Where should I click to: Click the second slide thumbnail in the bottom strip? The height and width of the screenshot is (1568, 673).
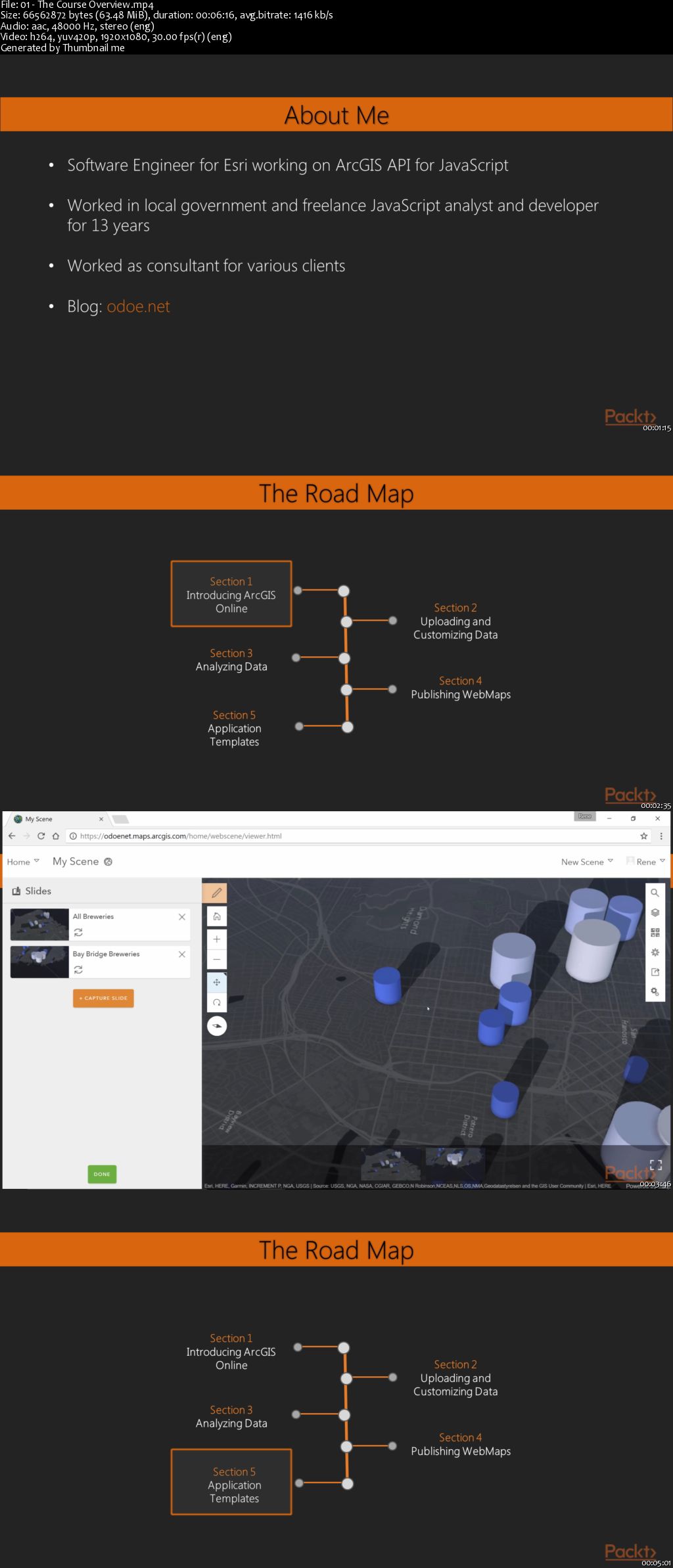tap(455, 1163)
